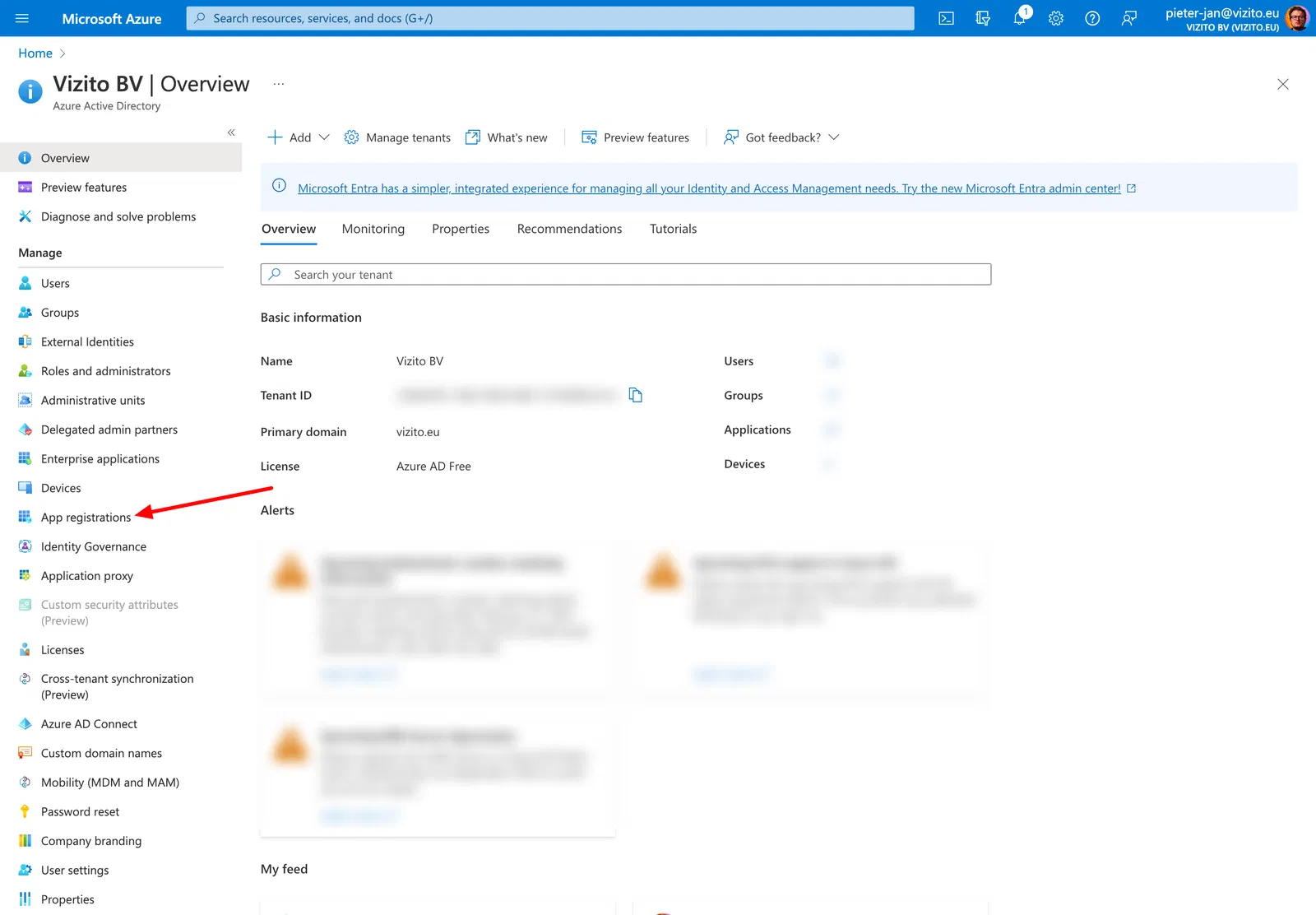This screenshot has height=915, width=1316.
Task: Click the Enterprise applications icon
Action: click(25, 458)
